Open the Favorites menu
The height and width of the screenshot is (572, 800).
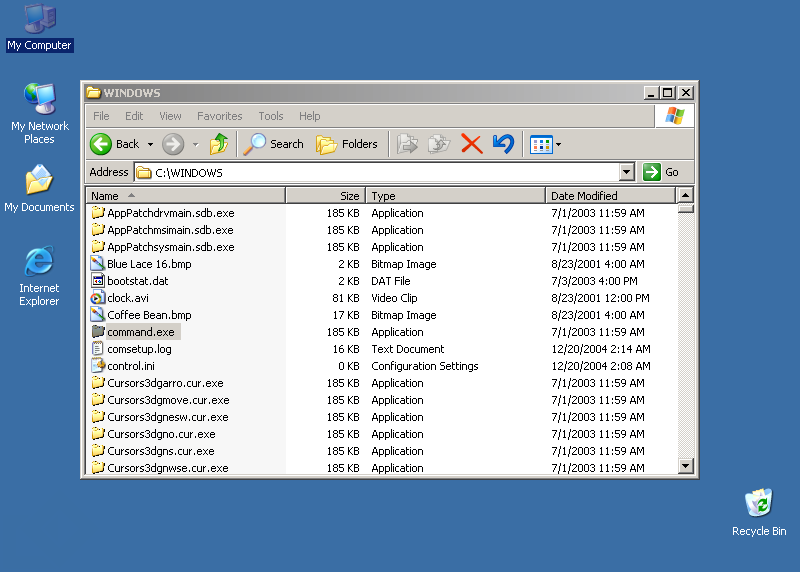[x=219, y=116]
